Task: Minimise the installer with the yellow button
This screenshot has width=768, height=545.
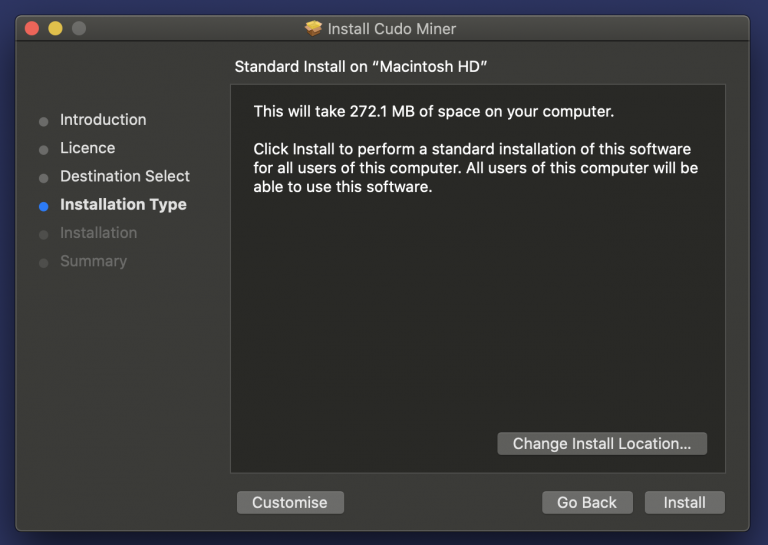Action: point(55,28)
